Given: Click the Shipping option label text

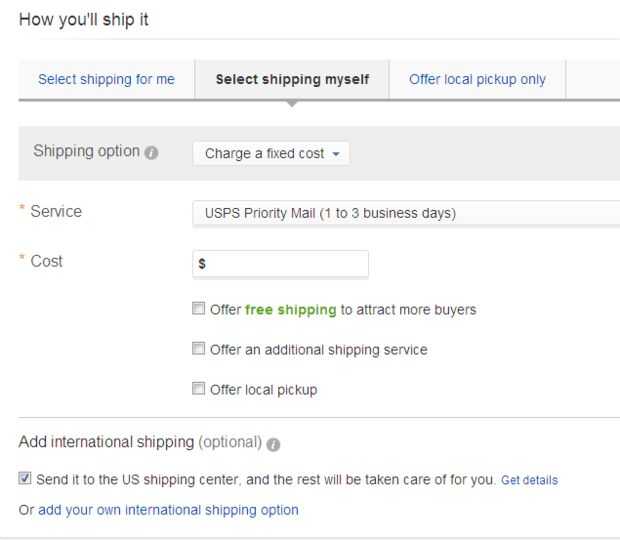Looking at the screenshot, I should 86,151.
